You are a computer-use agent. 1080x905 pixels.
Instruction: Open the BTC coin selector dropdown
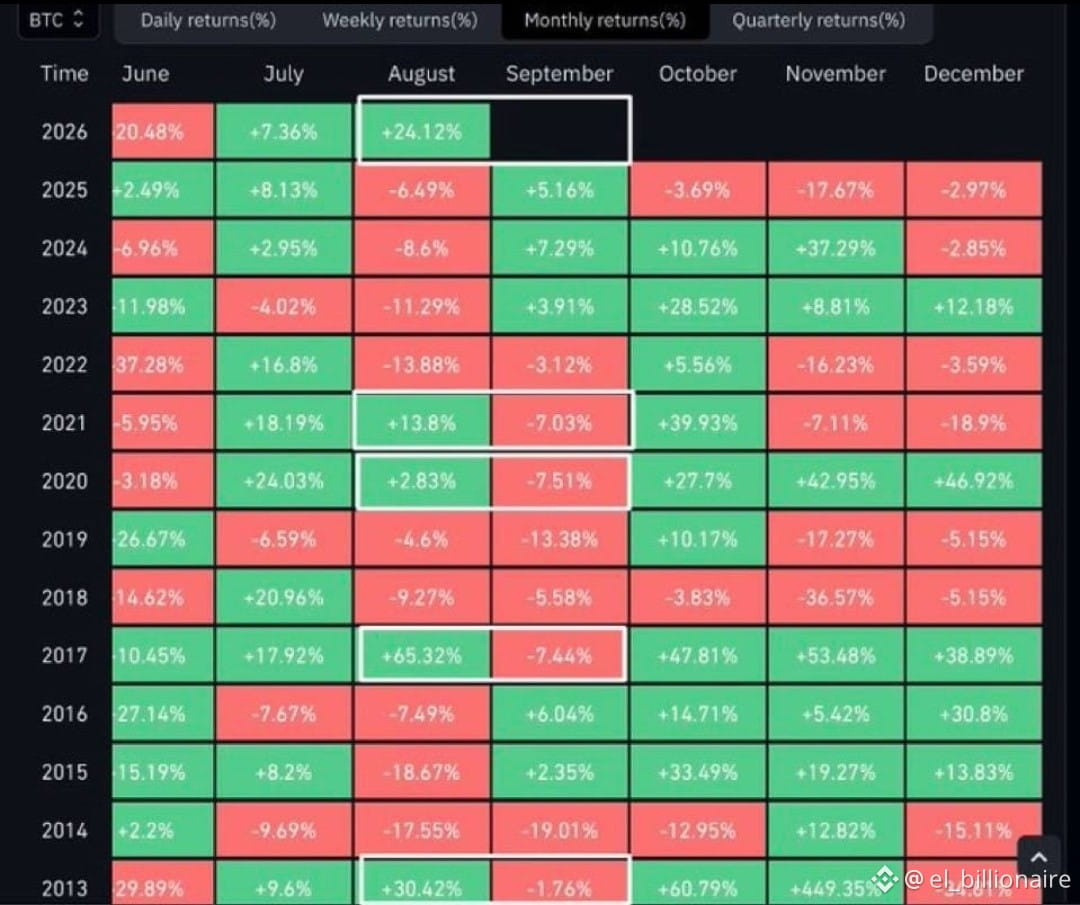[58, 19]
